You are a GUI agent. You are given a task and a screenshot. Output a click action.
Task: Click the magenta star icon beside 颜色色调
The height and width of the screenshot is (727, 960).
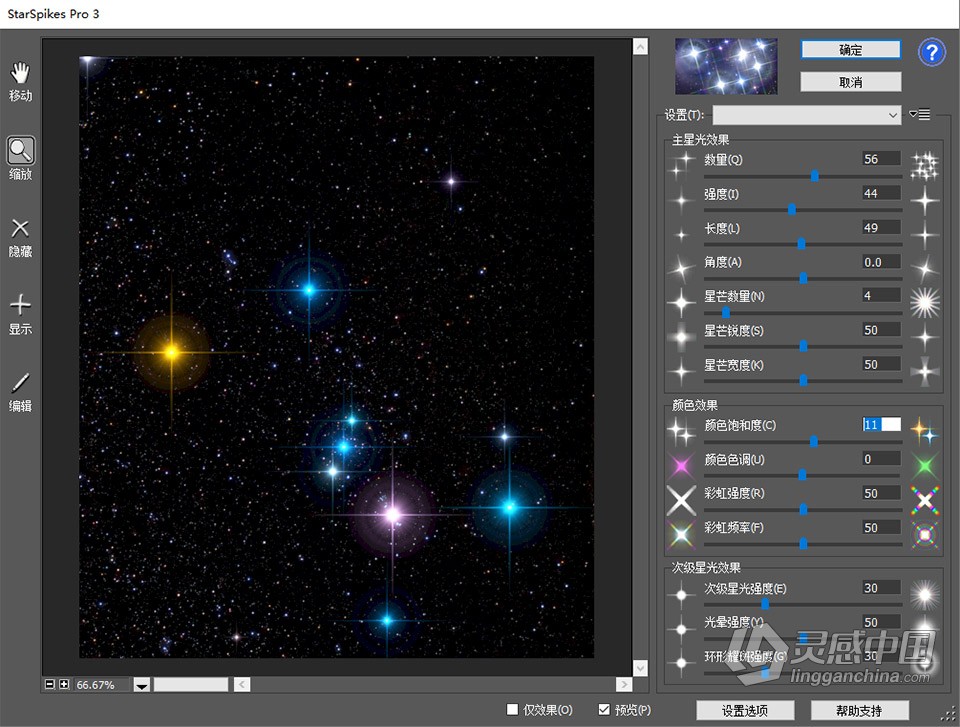coord(681,464)
